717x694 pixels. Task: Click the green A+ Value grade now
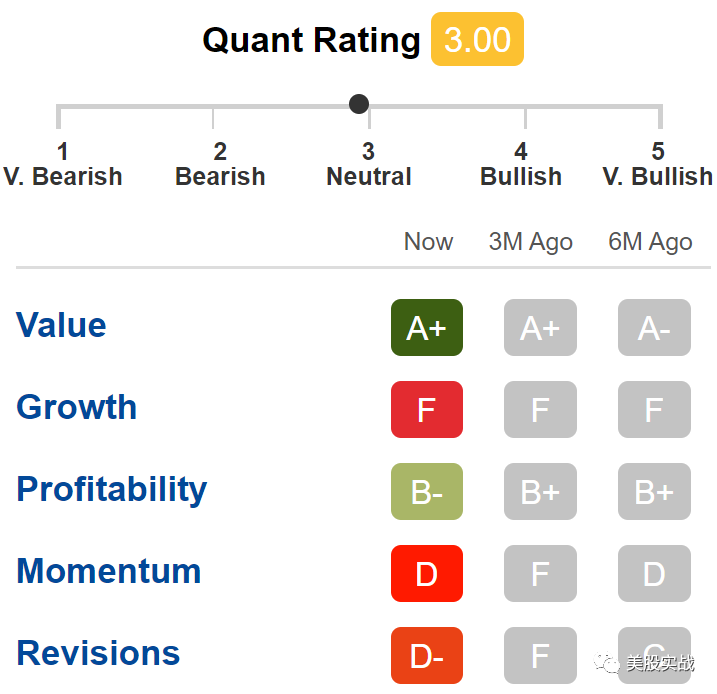click(427, 327)
